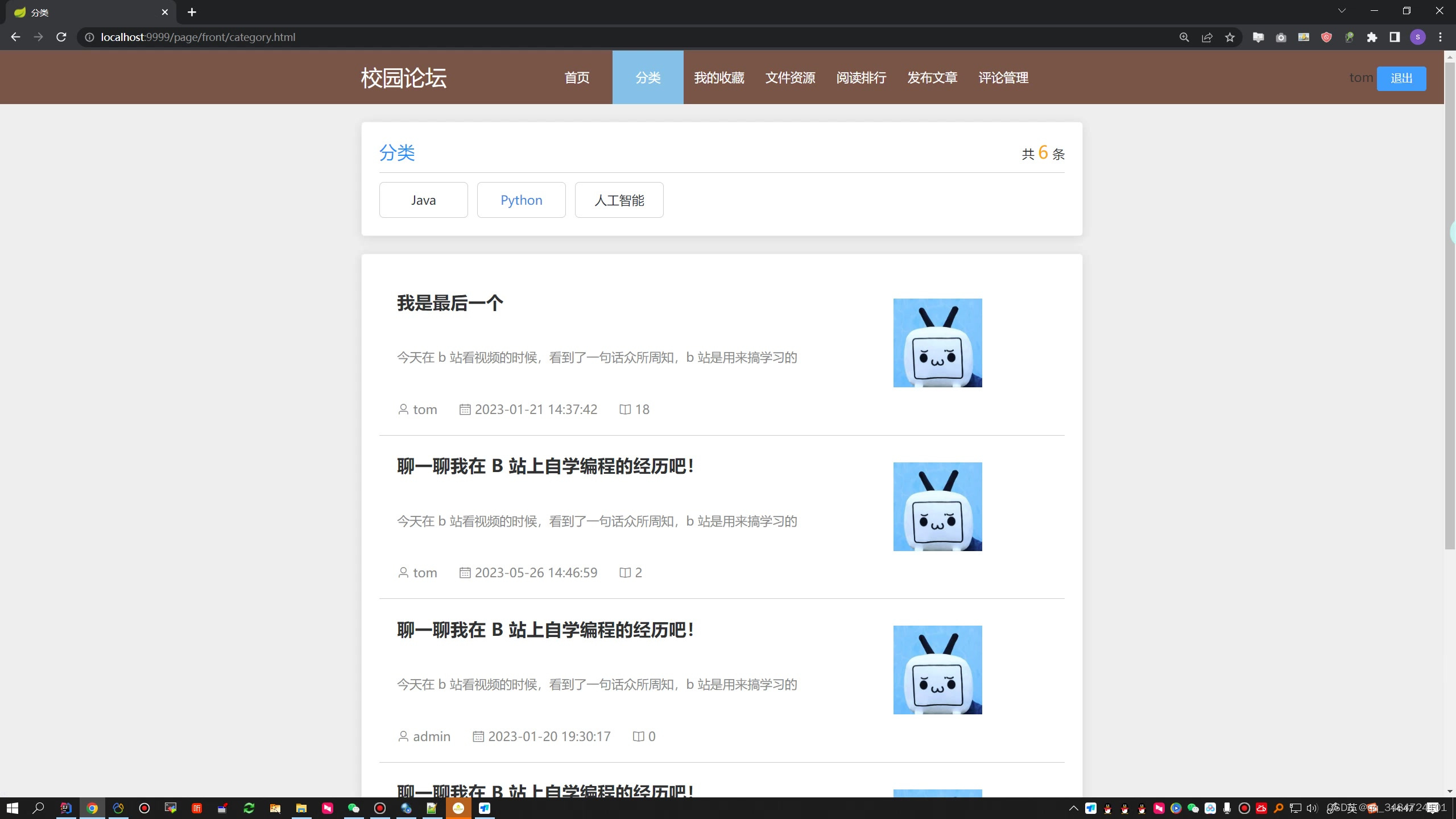Open thumbnail of 我是最后一个 article
Image resolution: width=1456 pixels, height=819 pixels.
coord(937,343)
